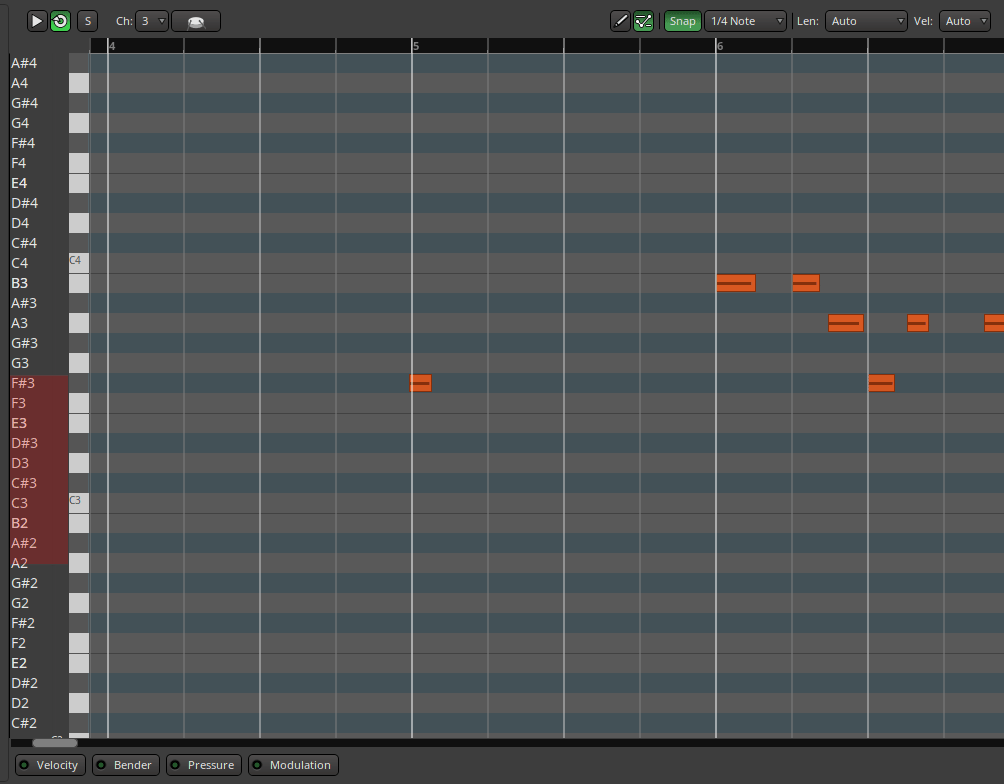Click measure 5 on the timeline ruler

tap(415, 46)
